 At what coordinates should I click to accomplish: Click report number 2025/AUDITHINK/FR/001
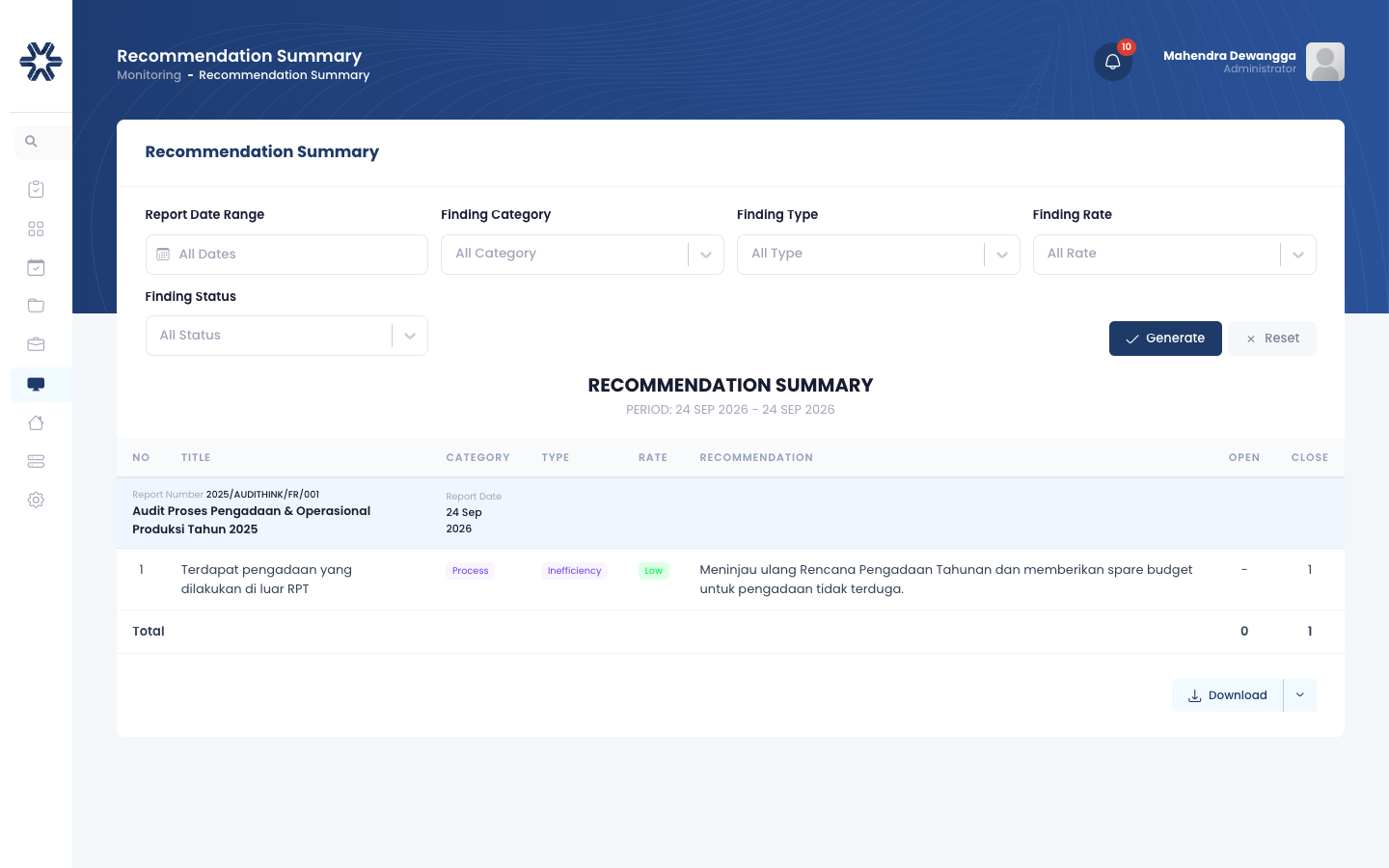262,495
